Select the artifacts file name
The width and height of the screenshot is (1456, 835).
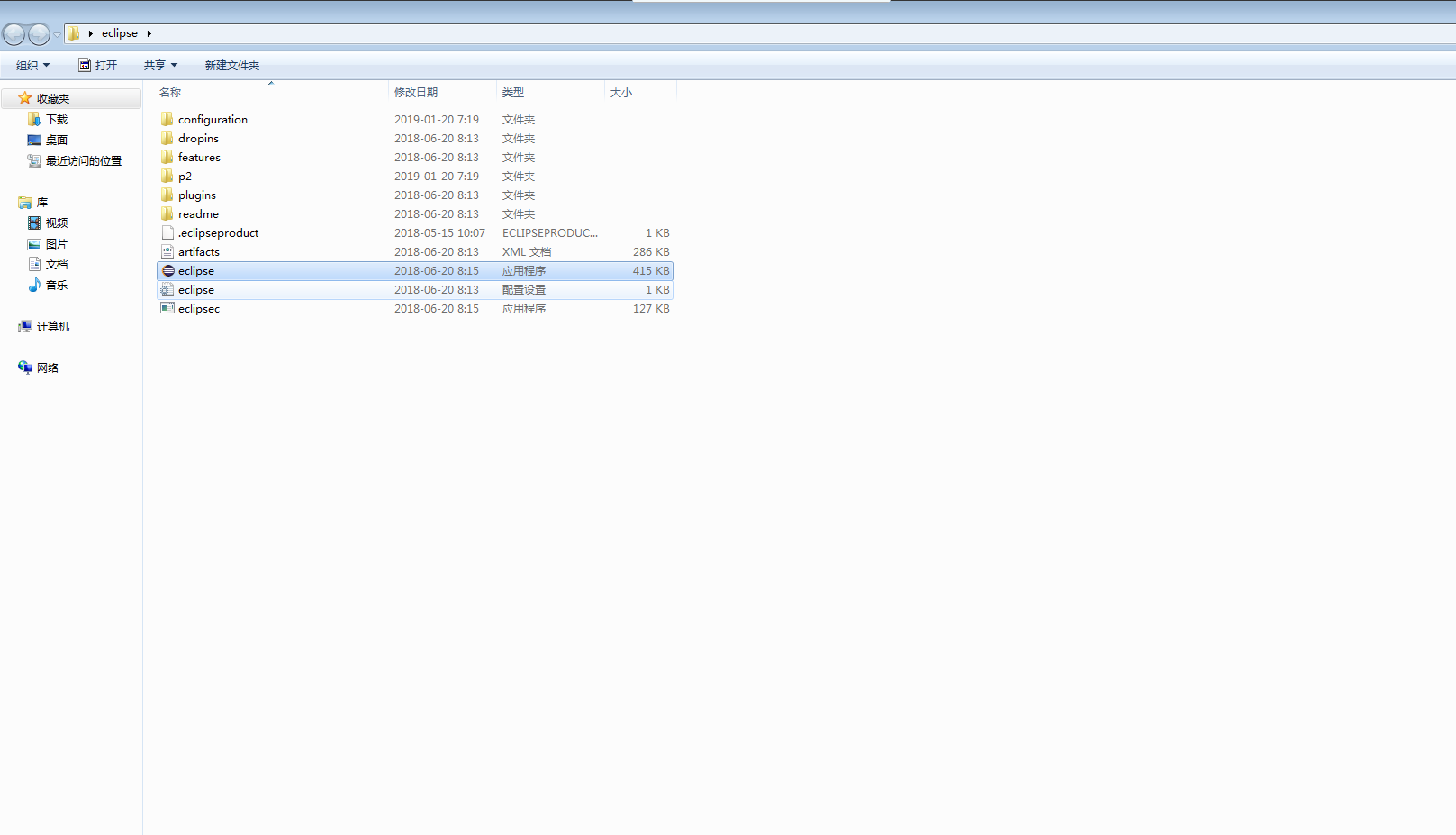[199, 251]
